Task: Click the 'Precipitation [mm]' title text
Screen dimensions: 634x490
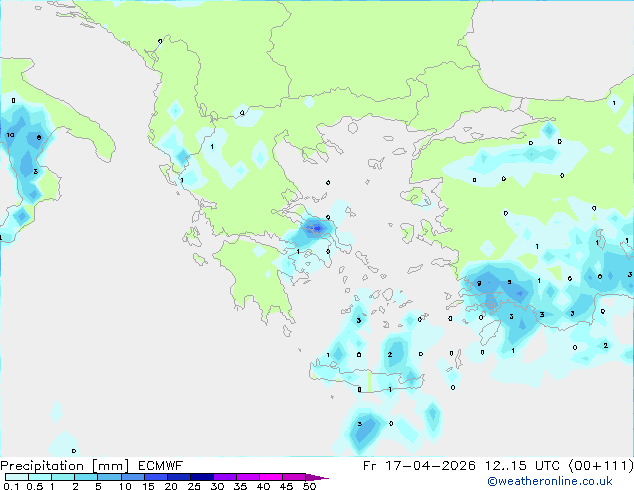Action: pyautogui.click(x=64, y=466)
